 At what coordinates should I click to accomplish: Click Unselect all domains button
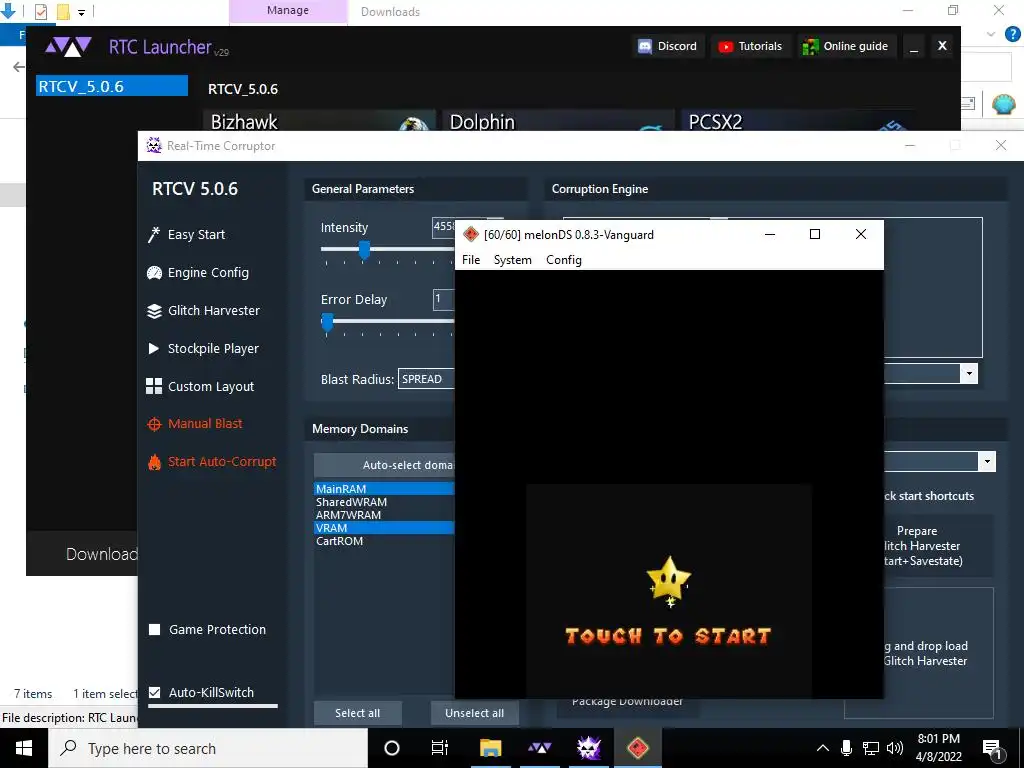pos(475,713)
